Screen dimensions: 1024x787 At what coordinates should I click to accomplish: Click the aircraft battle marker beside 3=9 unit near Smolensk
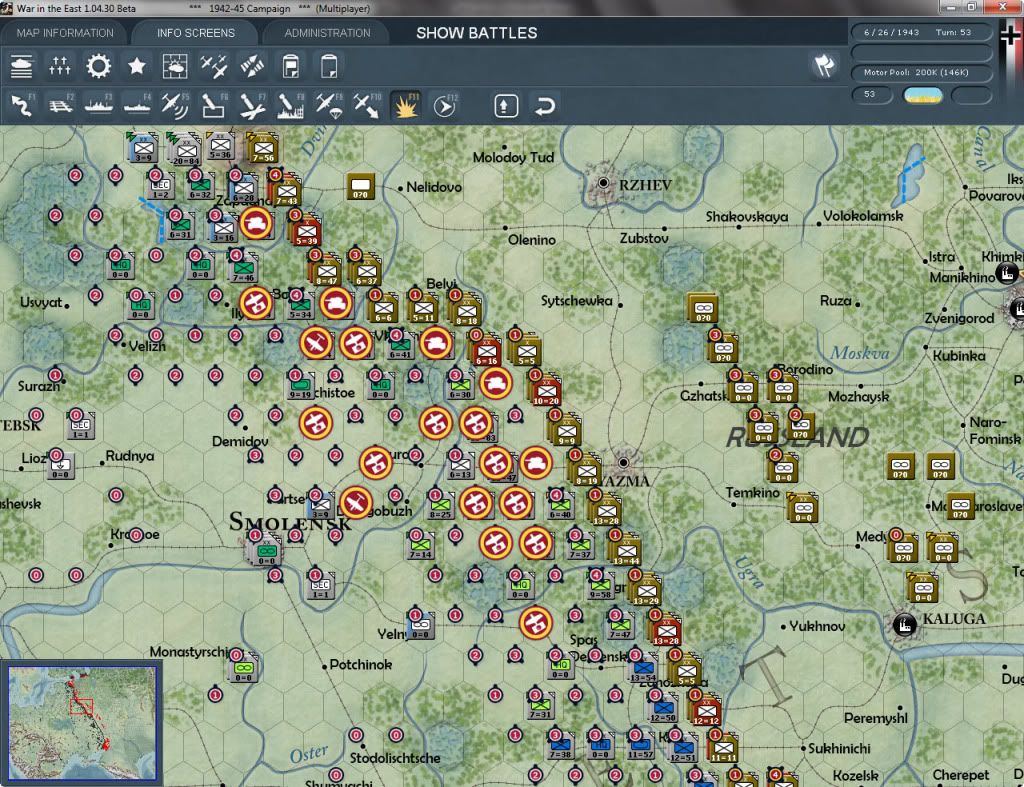tap(355, 503)
